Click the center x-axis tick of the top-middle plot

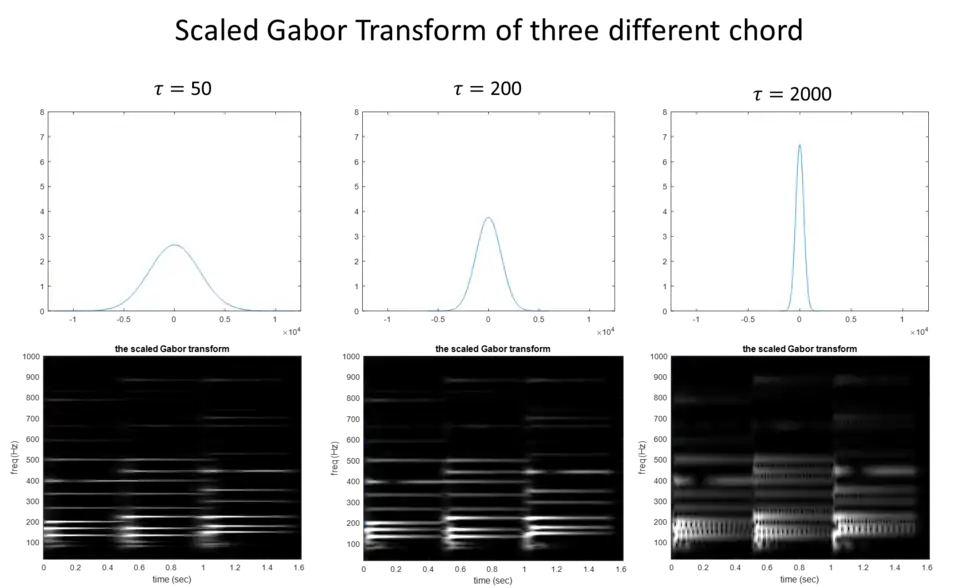pos(488,323)
